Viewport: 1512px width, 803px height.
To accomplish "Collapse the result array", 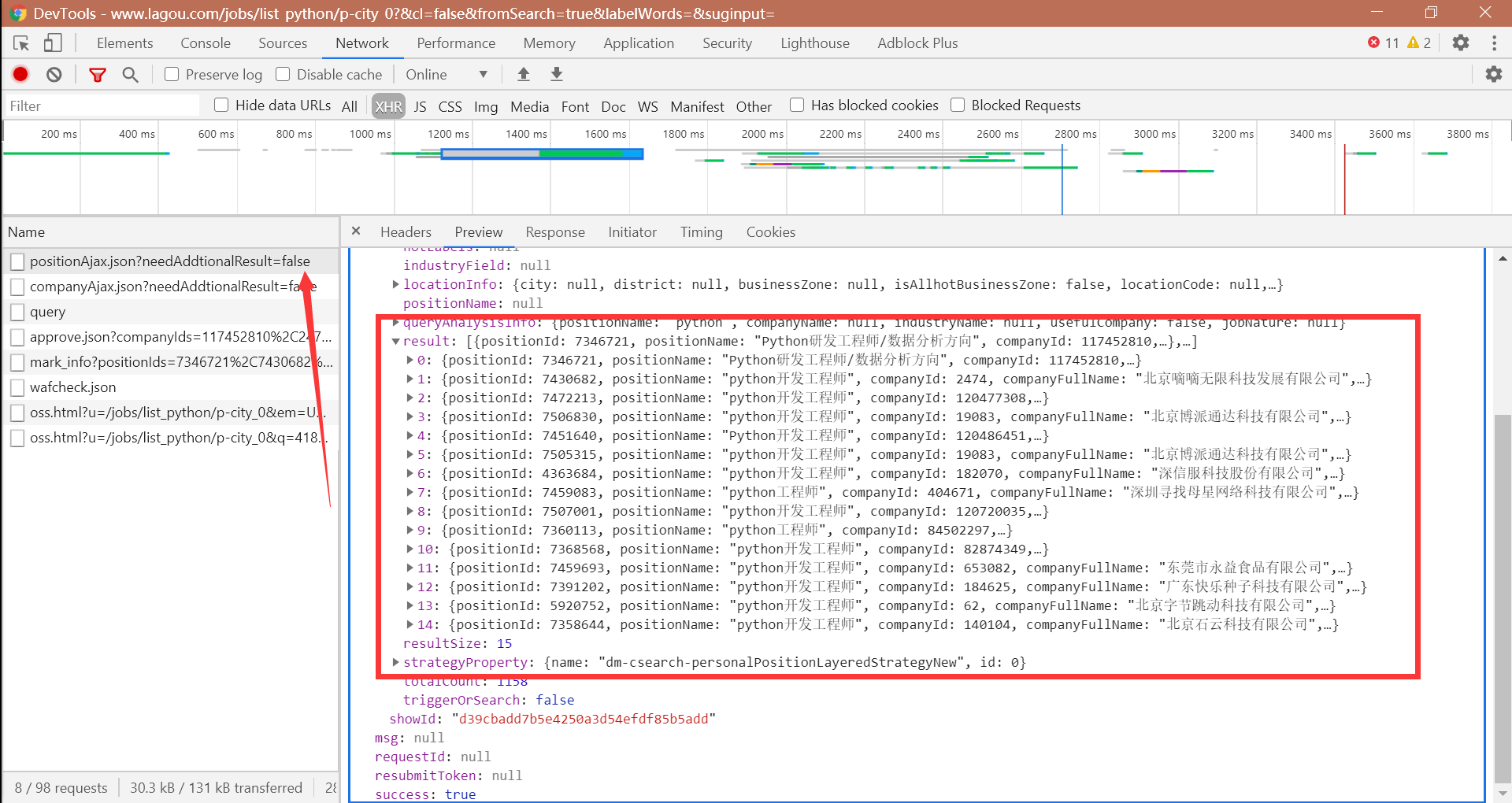I will [x=396, y=342].
